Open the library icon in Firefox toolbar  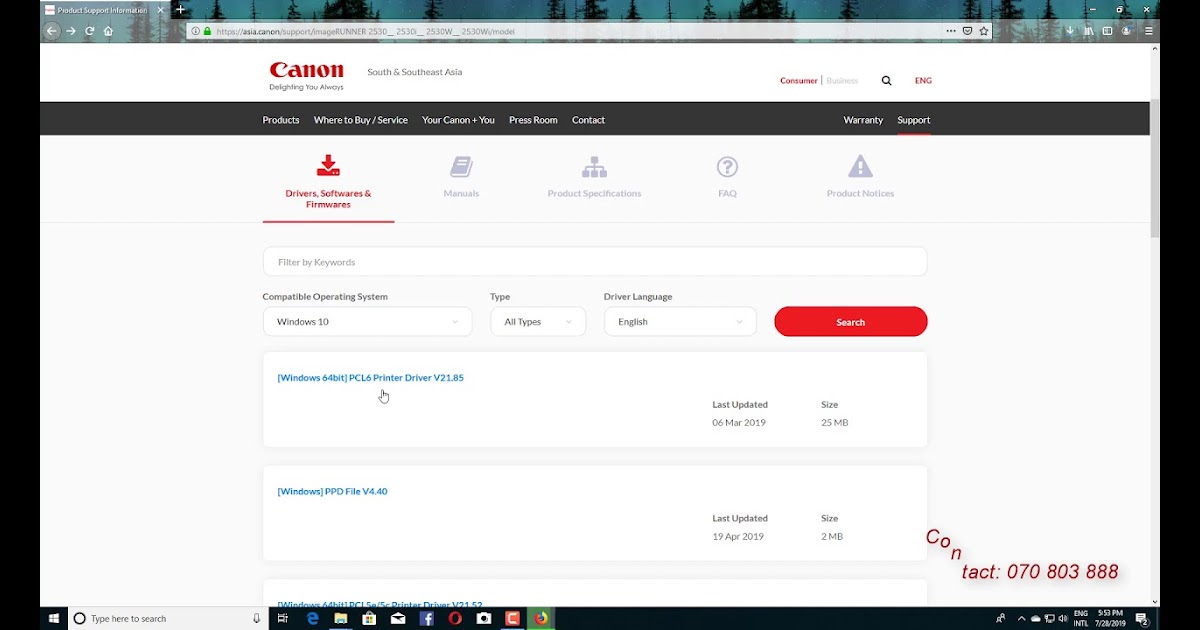1089,31
